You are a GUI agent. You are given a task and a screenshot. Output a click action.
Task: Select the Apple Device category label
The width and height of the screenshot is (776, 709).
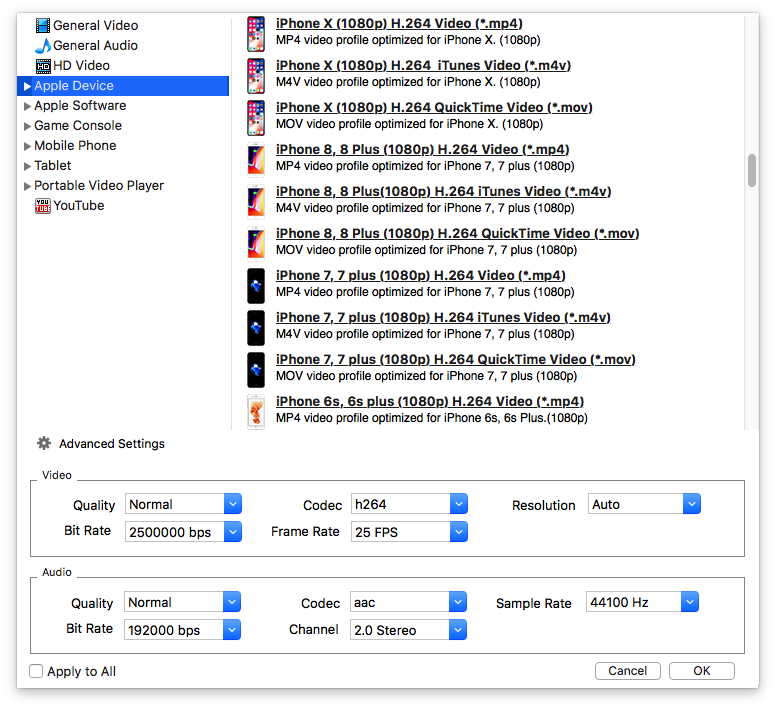tap(74, 86)
